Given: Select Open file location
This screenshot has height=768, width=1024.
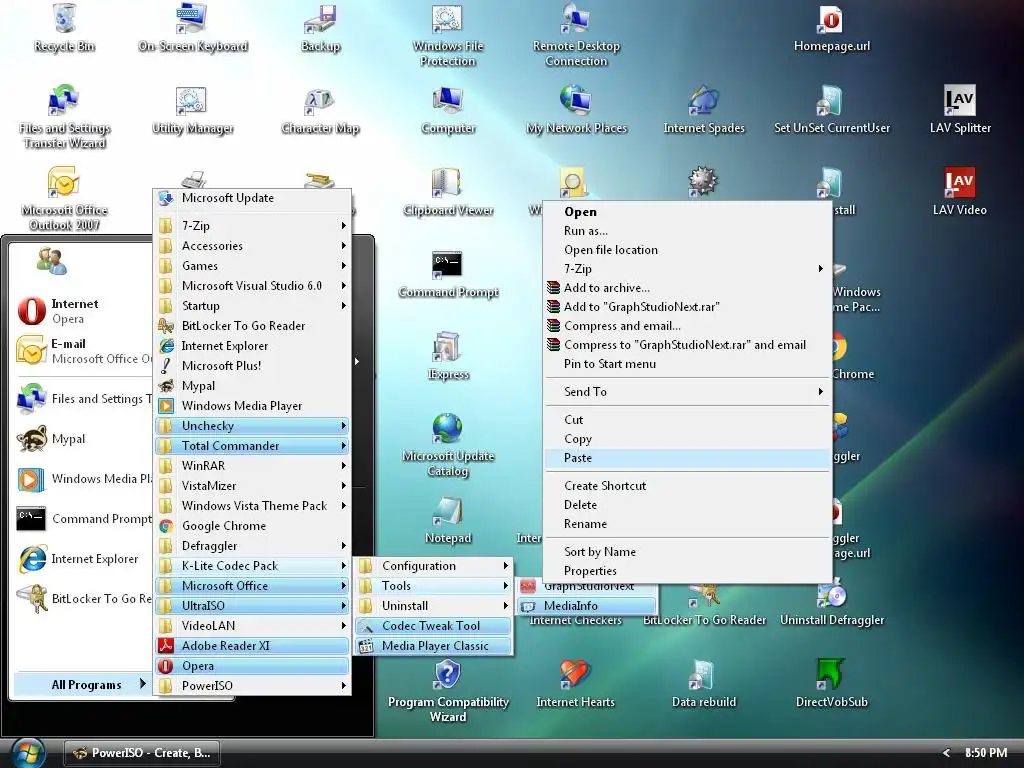Looking at the screenshot, I should [687, 249].
